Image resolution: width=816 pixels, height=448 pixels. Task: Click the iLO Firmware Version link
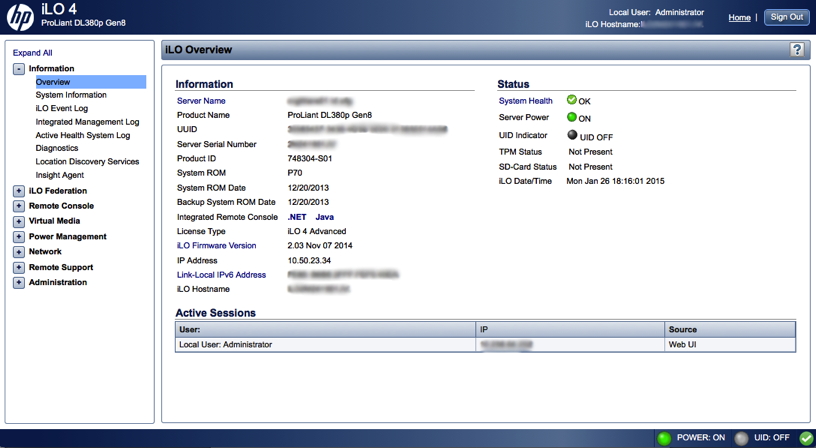(216, 246)
